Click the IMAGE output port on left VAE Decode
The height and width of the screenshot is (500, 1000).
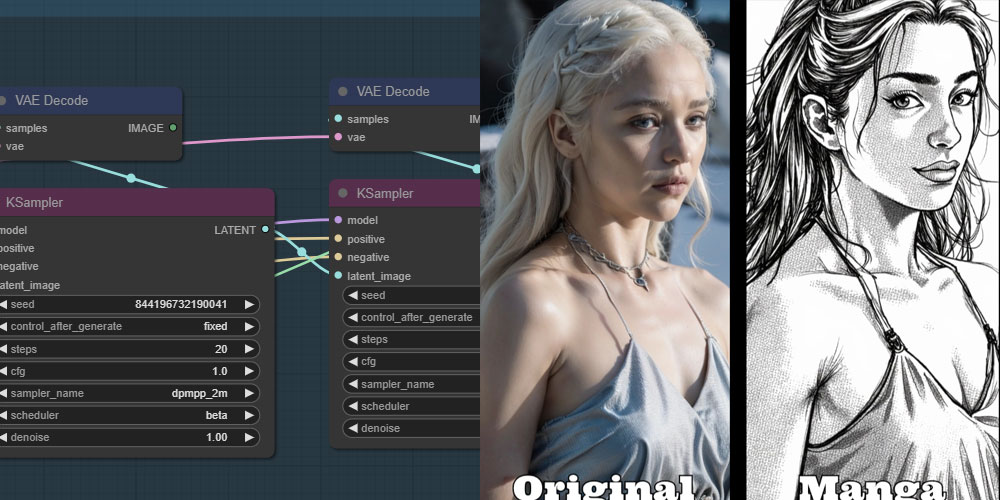coord(173,128)
